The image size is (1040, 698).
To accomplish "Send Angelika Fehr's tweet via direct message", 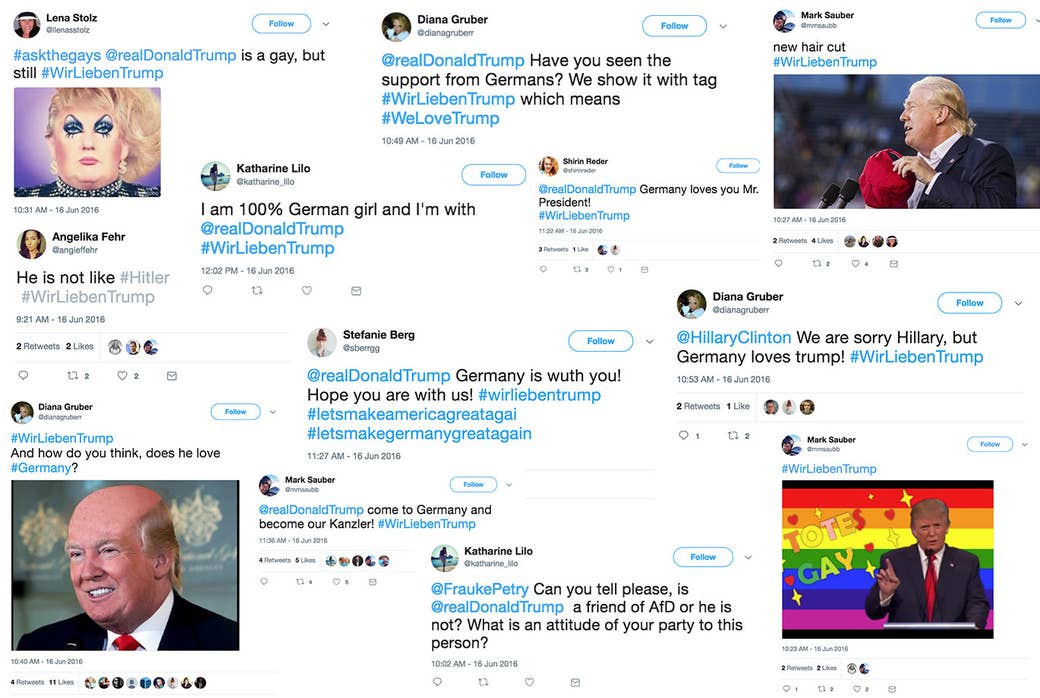I will point(172,376).
